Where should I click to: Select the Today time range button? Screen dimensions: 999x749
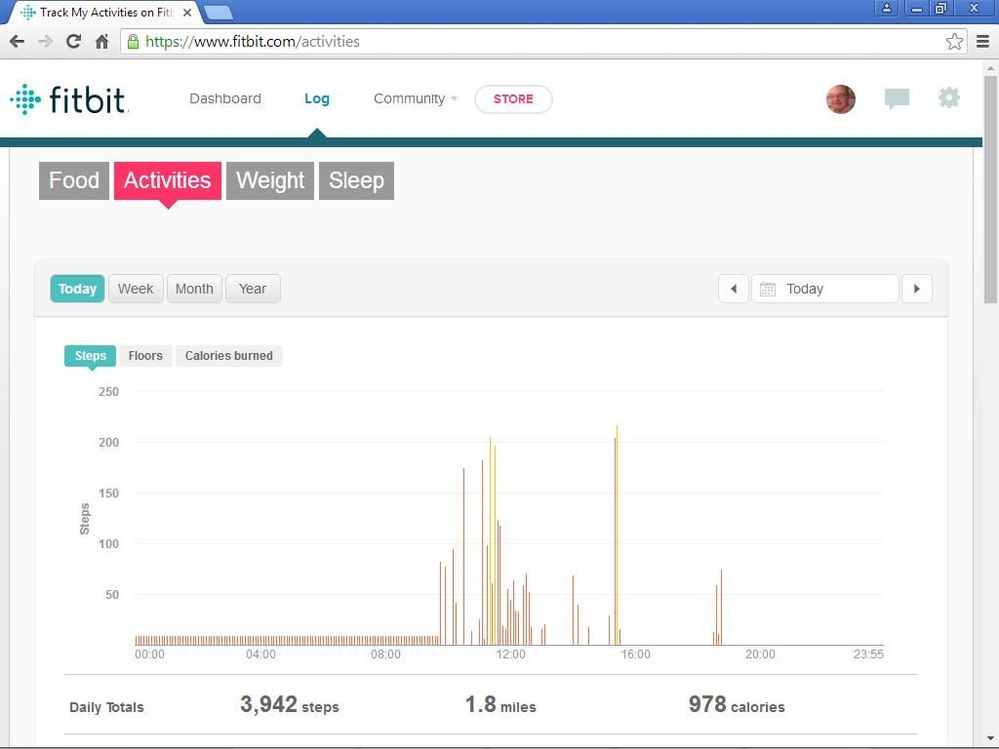pos(77,289)
